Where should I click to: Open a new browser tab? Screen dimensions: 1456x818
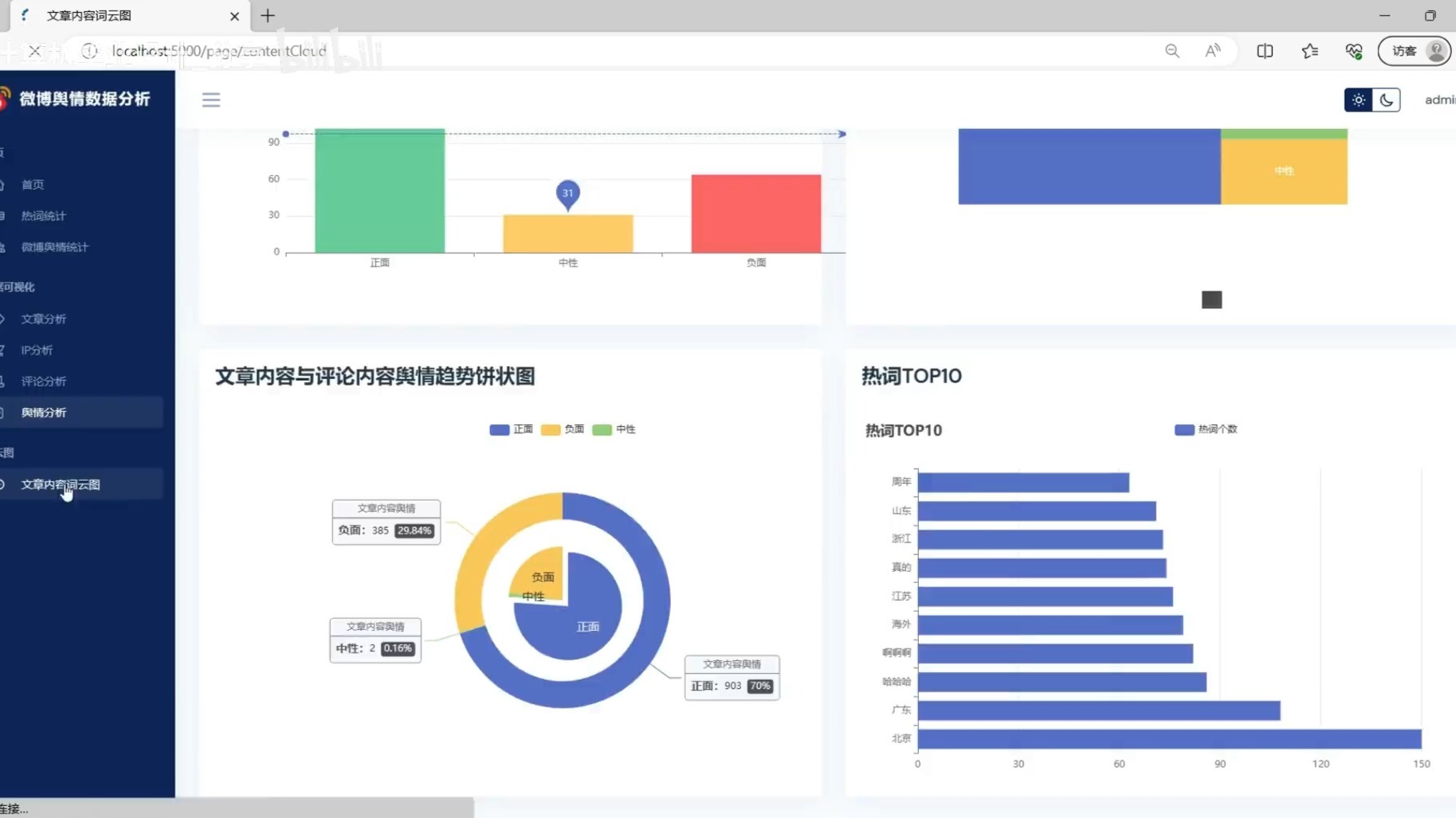268,15
